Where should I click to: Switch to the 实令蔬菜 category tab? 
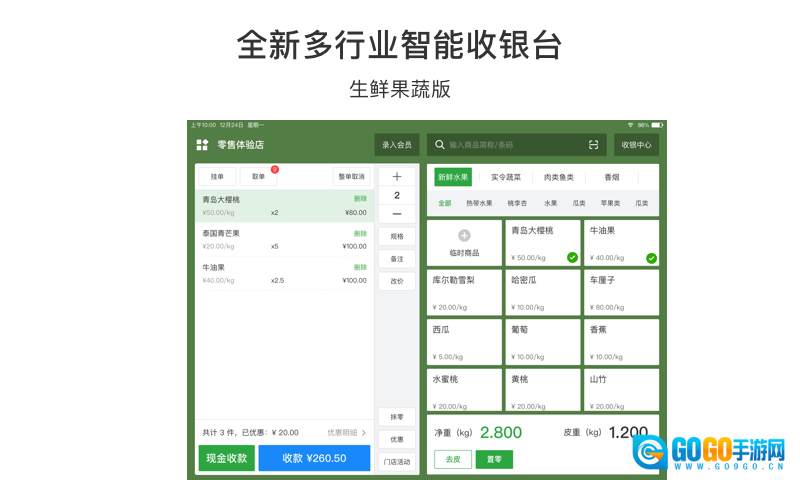pos(505,177)
